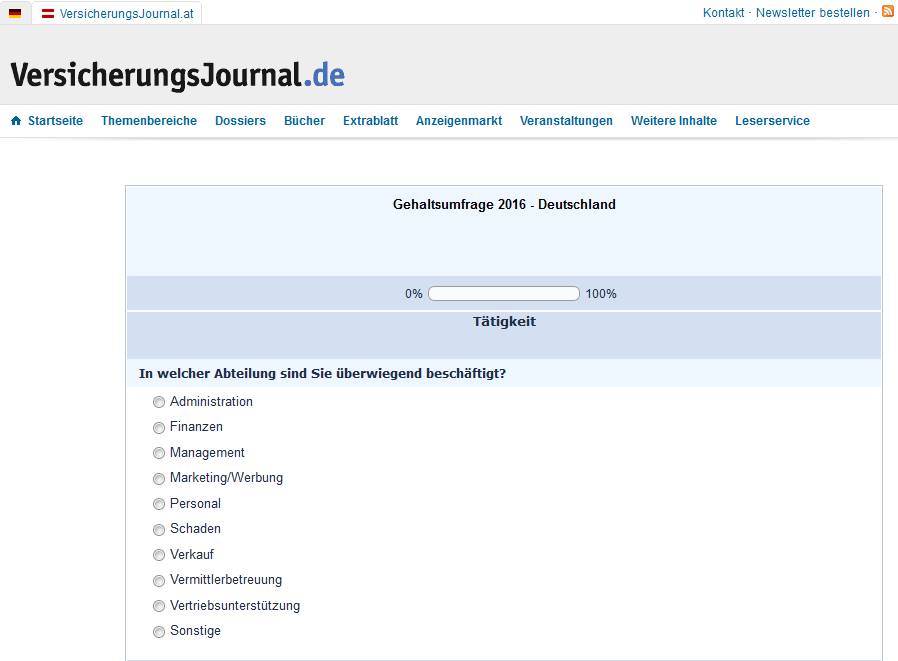Viewport: 898px width, 661px height.
Task: Select the Administration radio button
Action: point(159,402)
